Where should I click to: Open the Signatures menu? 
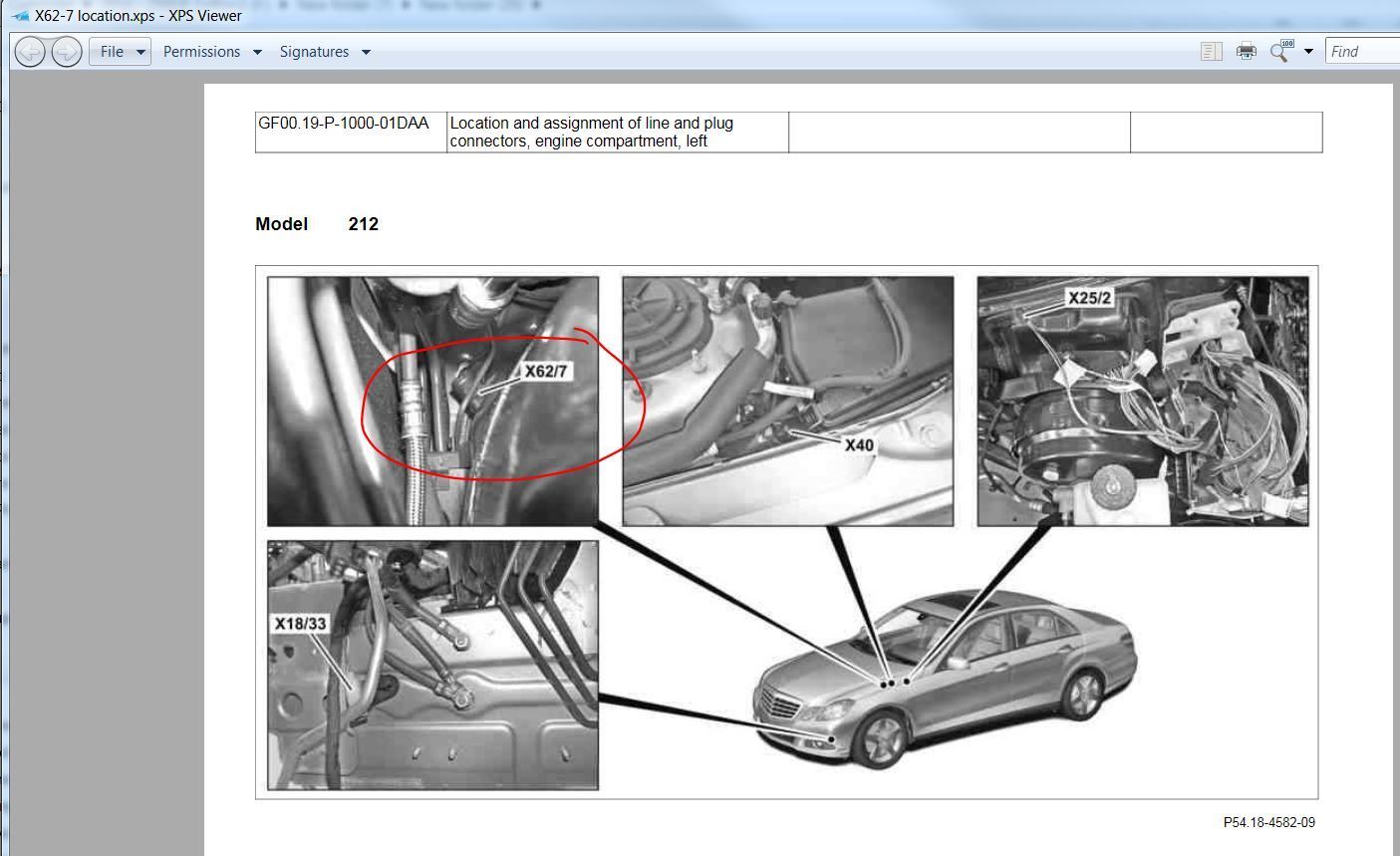(x=324, y=52)
